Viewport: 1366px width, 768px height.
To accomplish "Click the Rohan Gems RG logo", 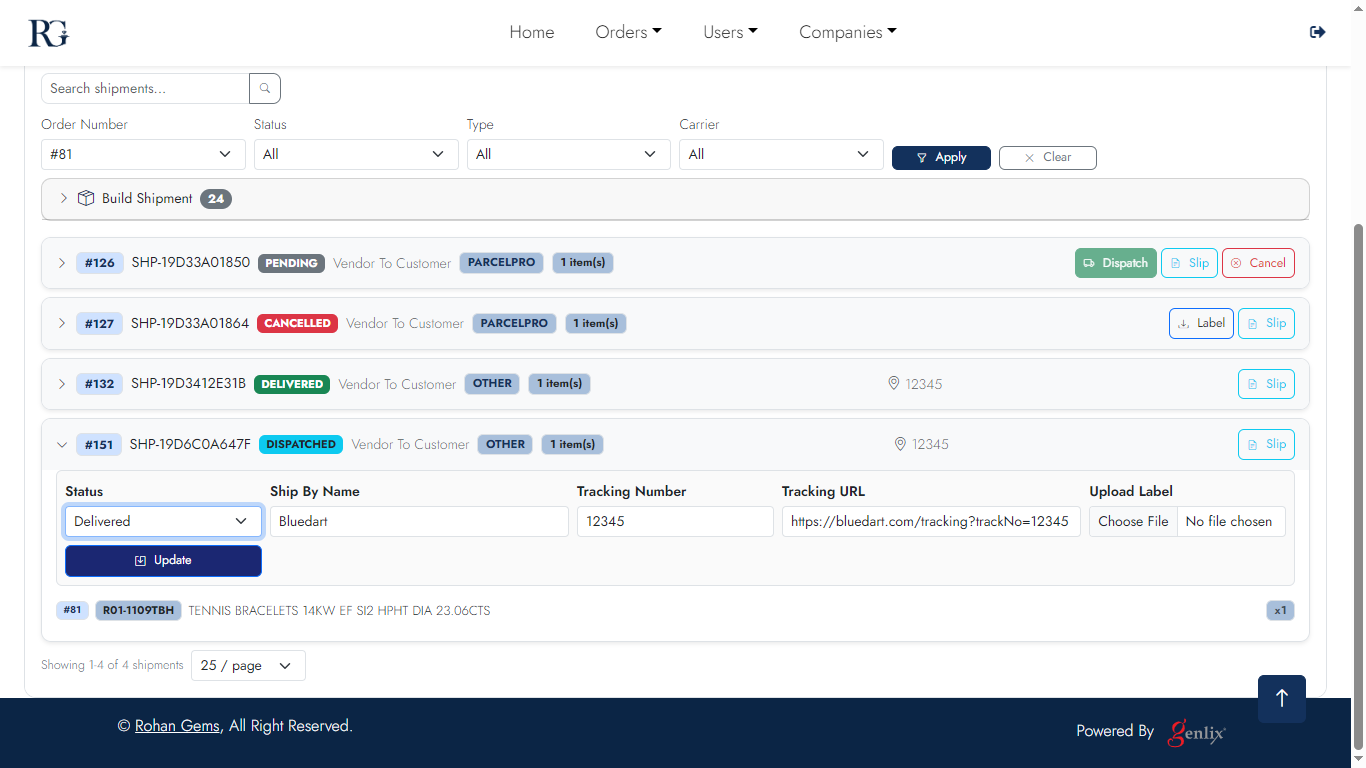I will click(x=48, y=33).
